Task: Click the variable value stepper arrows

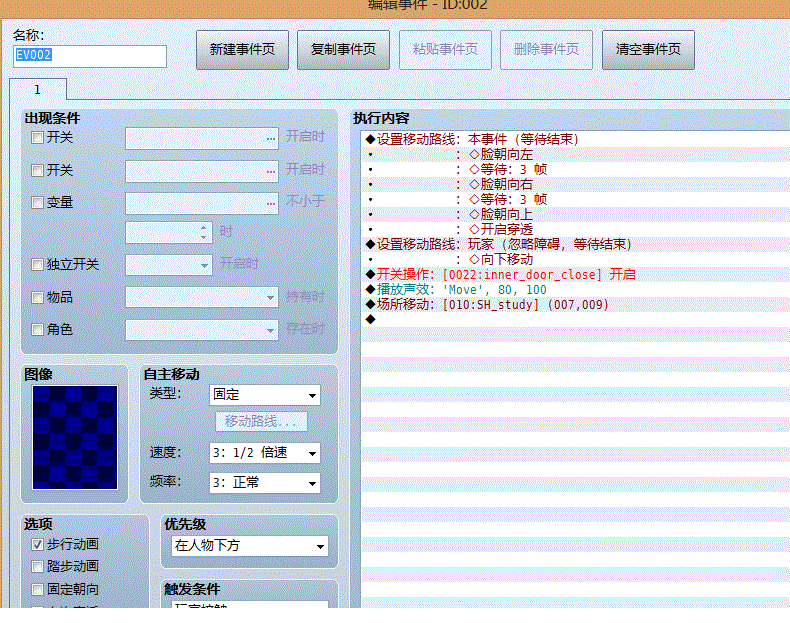Action: (204, 232)
